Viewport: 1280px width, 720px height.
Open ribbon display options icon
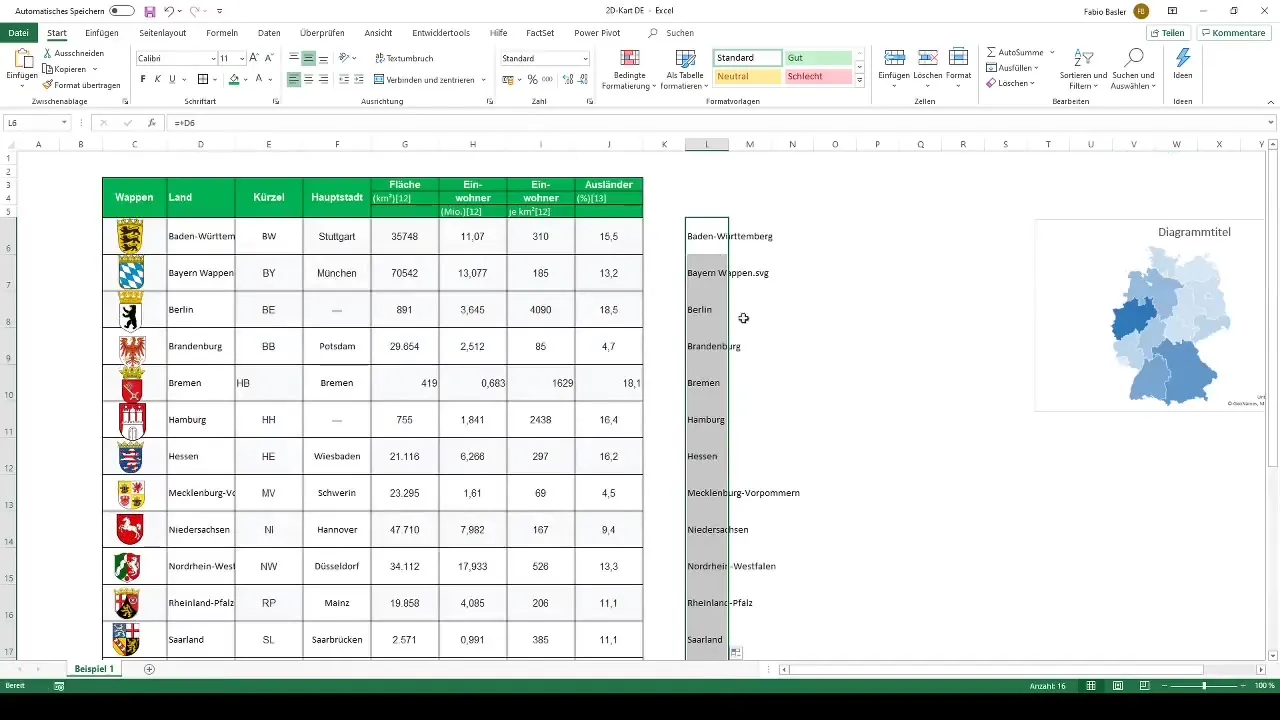coord(1172,11)
